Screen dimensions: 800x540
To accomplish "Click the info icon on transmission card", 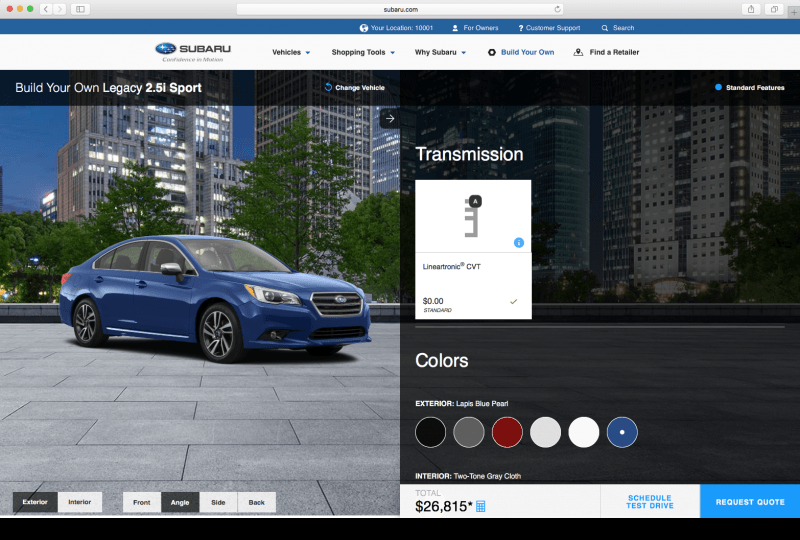I will (x=518, y=242).
